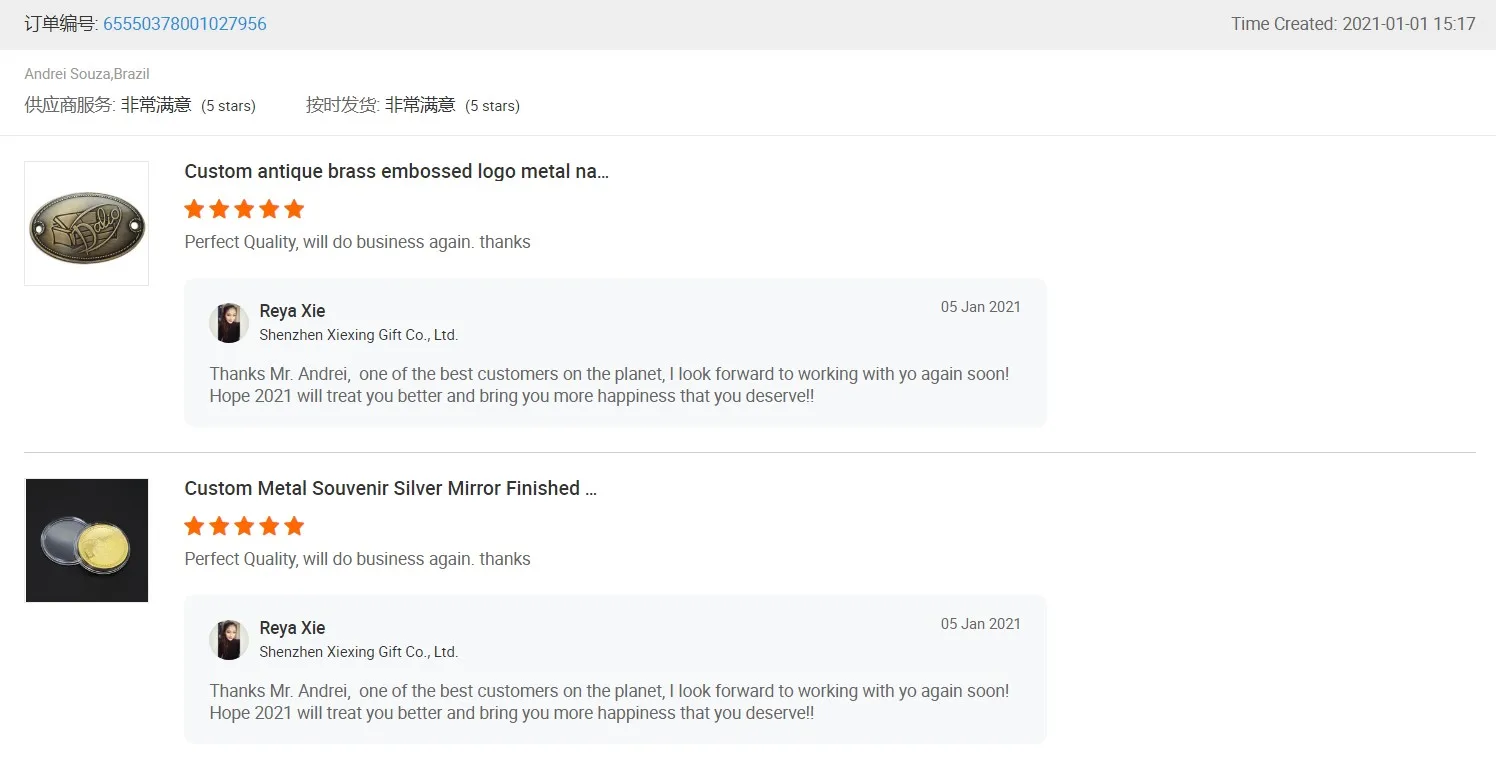Click the 05 Jan 2021 date in first reply
Screen dimensions: 1496x766
[980, 307]
